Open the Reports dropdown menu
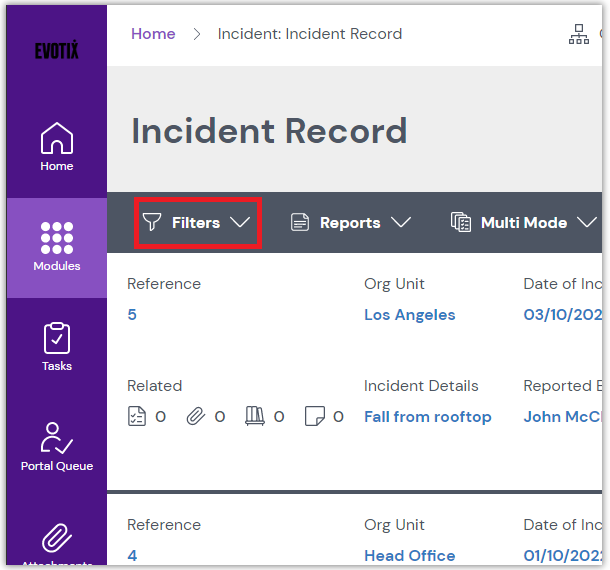Screen dimensions: 610x570 [350, 223]
